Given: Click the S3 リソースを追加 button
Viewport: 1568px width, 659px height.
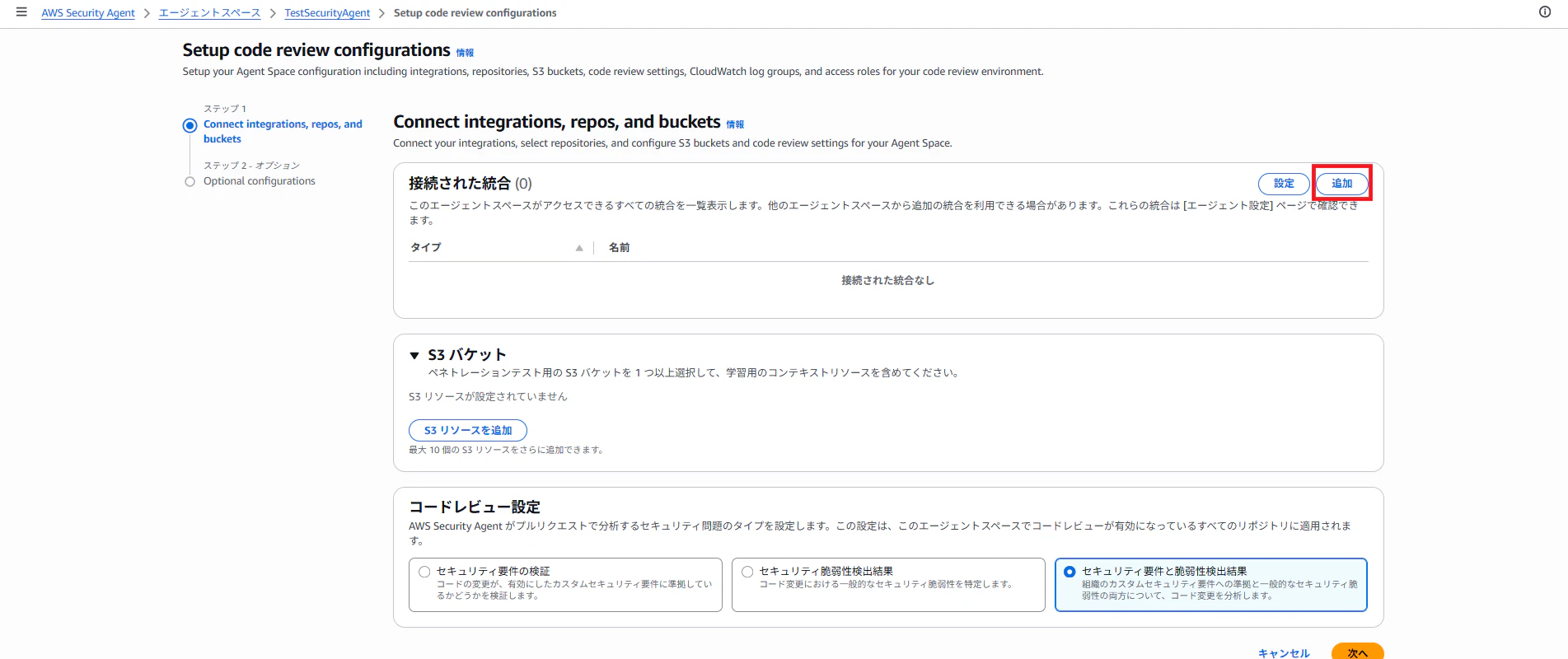Looking at the screenshot, I should coord(468,430).
